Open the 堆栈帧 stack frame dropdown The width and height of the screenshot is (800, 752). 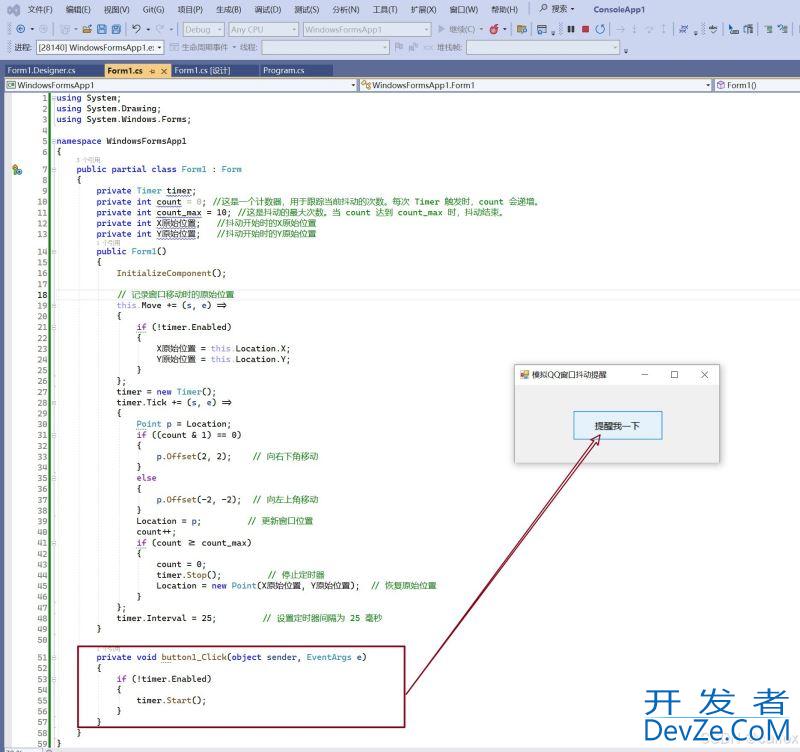[x=543, y=47]
